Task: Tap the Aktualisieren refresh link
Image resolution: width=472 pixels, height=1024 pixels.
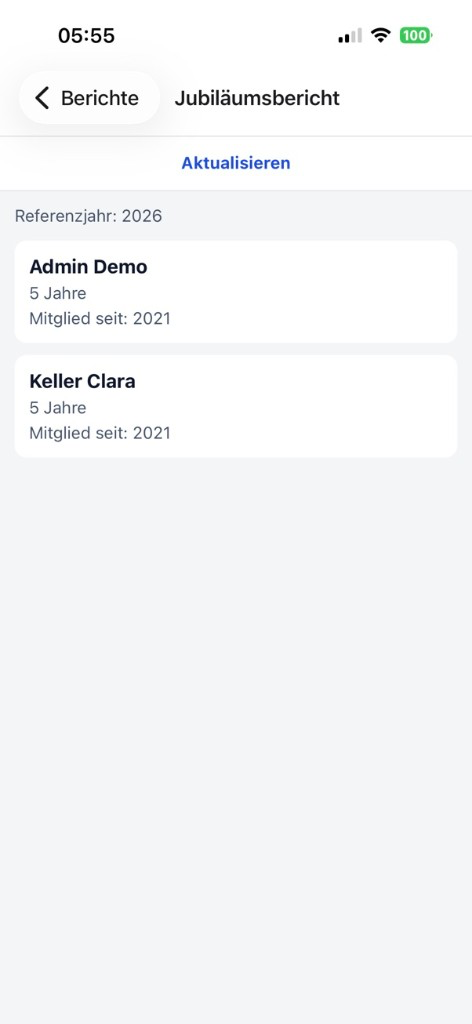Action: click(236, 163)
